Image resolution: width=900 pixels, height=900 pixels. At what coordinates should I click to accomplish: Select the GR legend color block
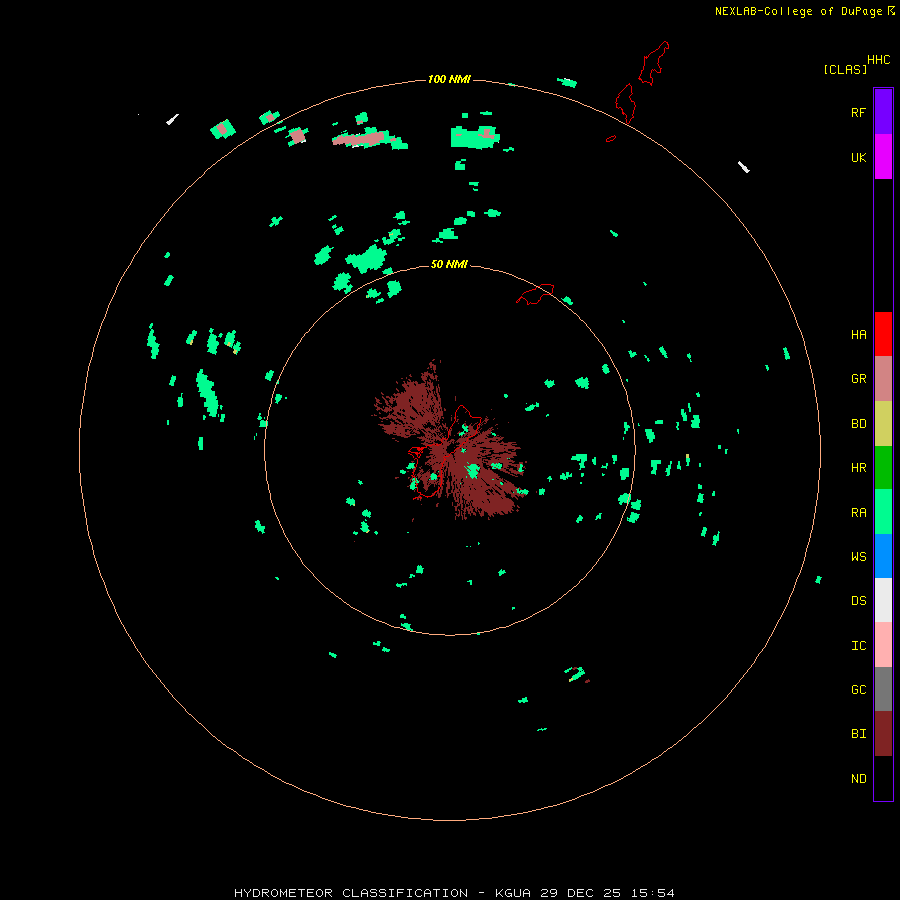[883, 379]
